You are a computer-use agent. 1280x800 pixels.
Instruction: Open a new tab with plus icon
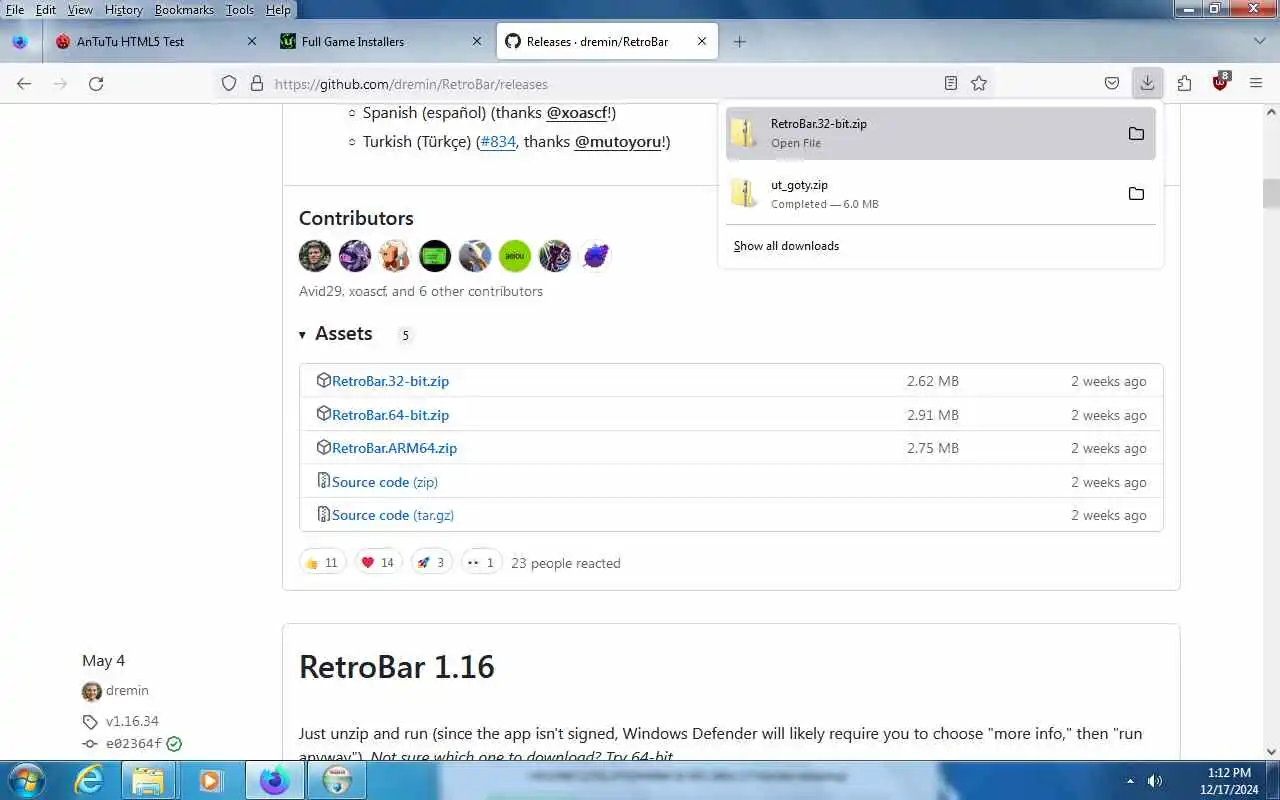(x=739, y=41)
